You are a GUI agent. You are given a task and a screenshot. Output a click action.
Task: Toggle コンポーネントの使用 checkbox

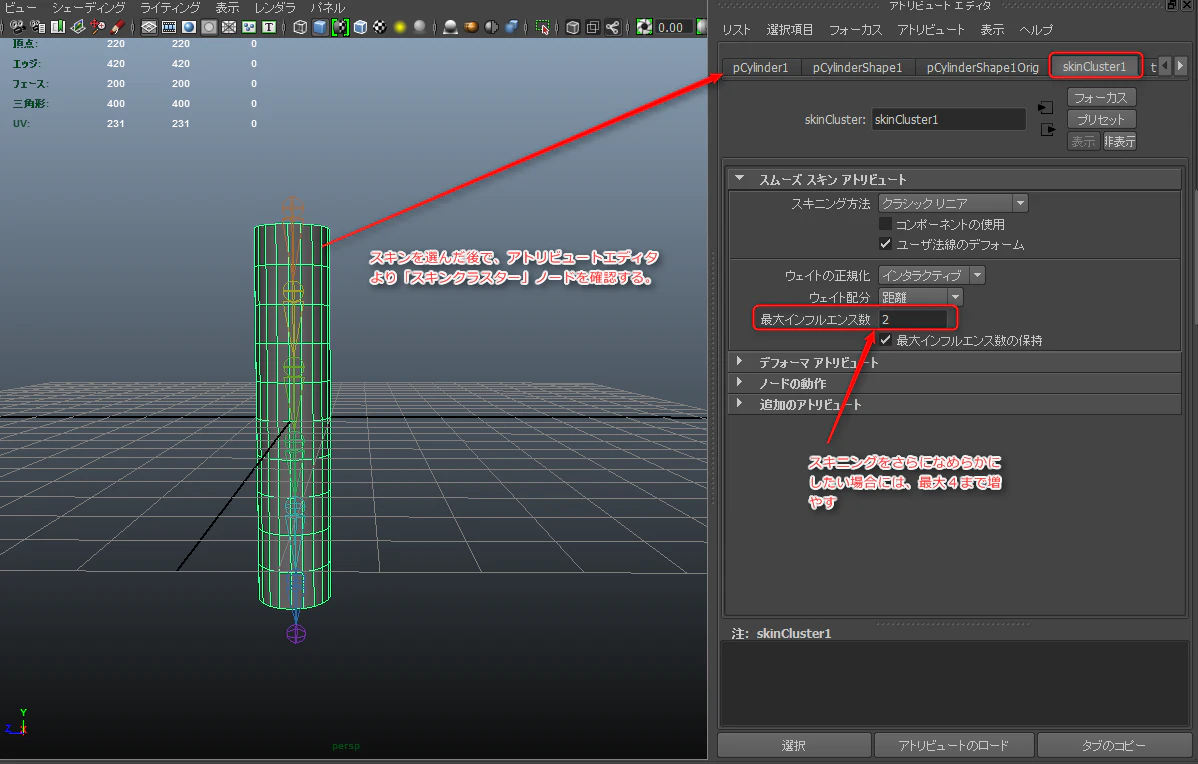[x=886, y=224]
